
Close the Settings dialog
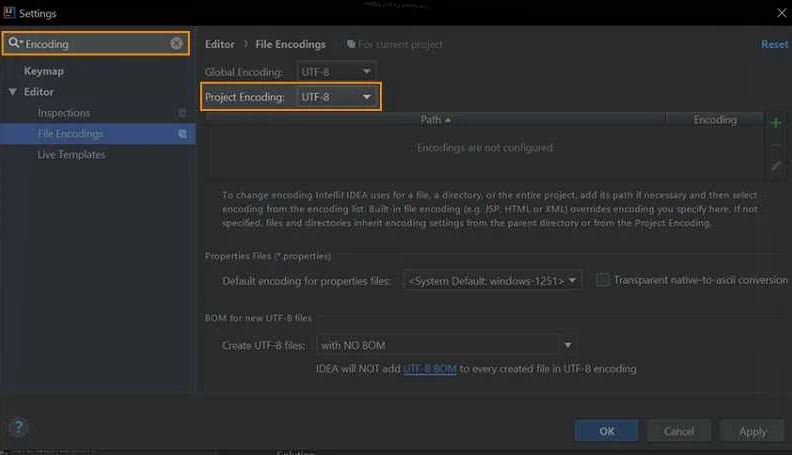tap(781, 13)
